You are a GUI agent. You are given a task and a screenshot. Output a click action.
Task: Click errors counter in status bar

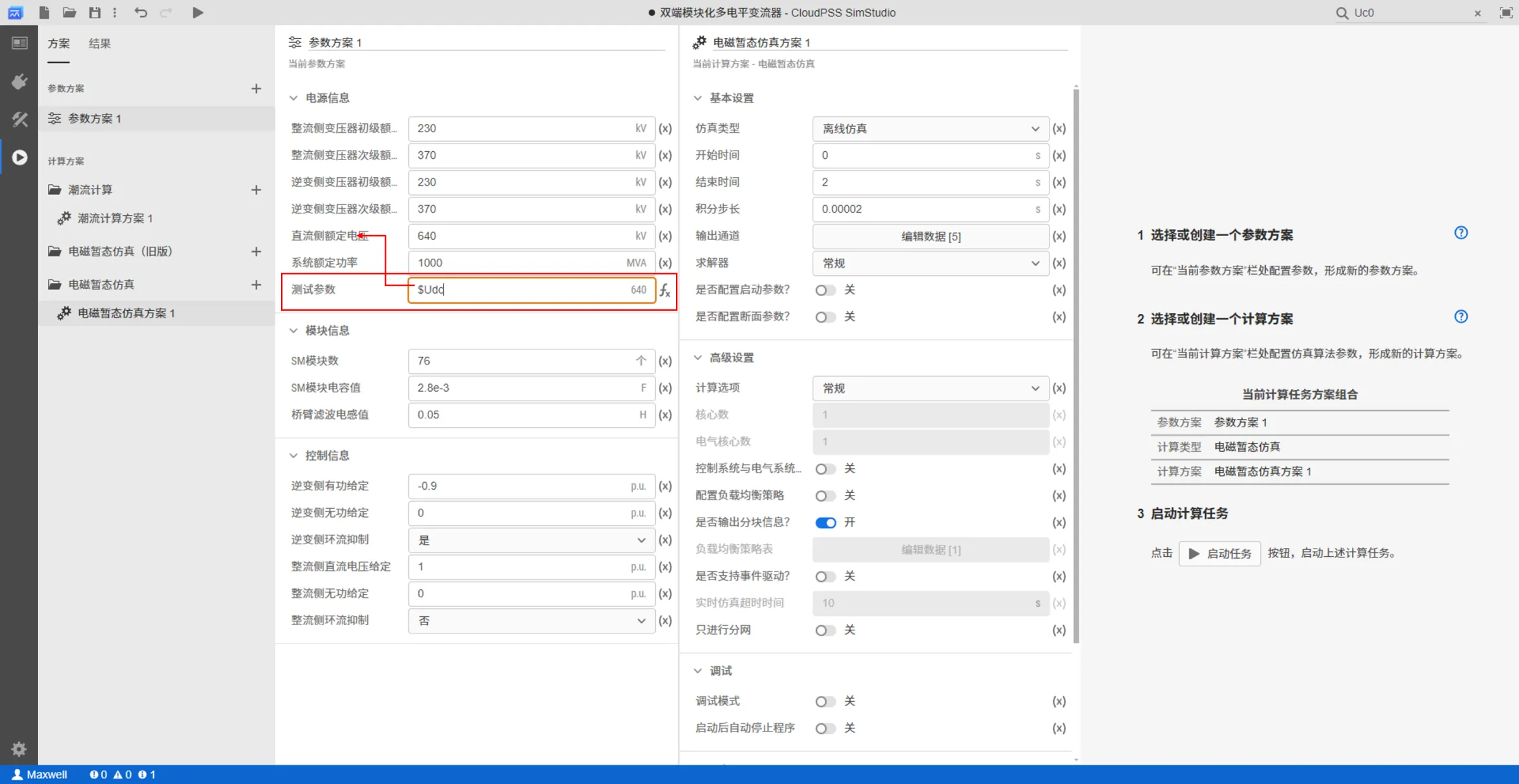(99, 775)
